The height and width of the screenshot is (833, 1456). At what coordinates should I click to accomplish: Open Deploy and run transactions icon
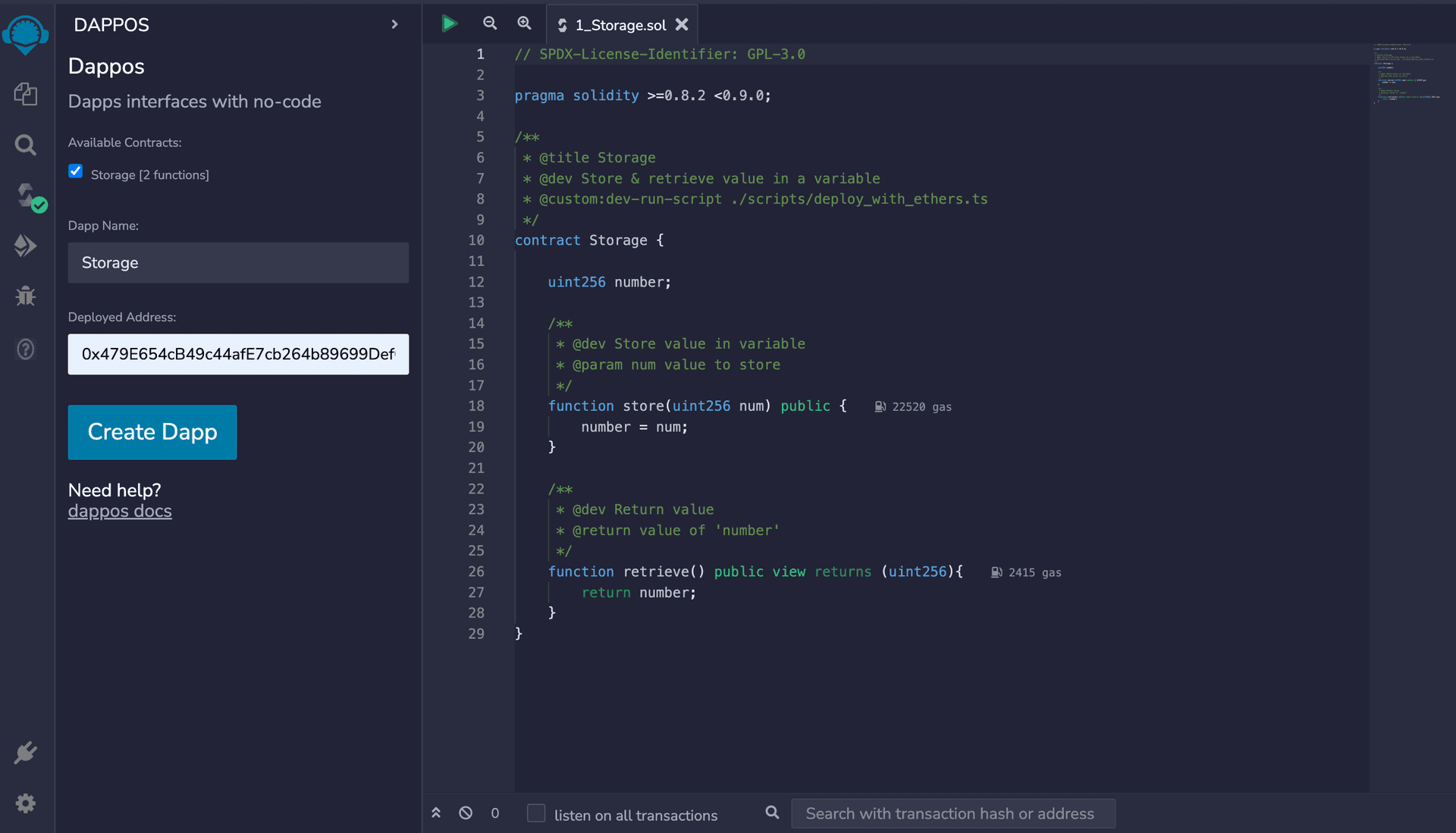(26, 246)
